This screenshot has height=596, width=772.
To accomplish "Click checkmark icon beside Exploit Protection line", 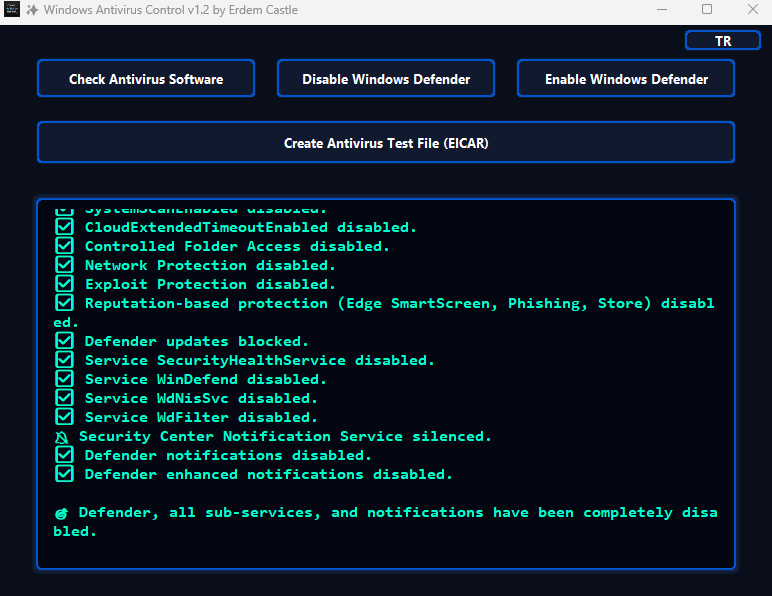I will tap(64, 284).
